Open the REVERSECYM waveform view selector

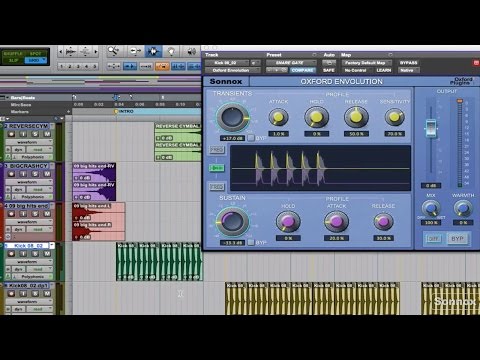pos(29,142)
